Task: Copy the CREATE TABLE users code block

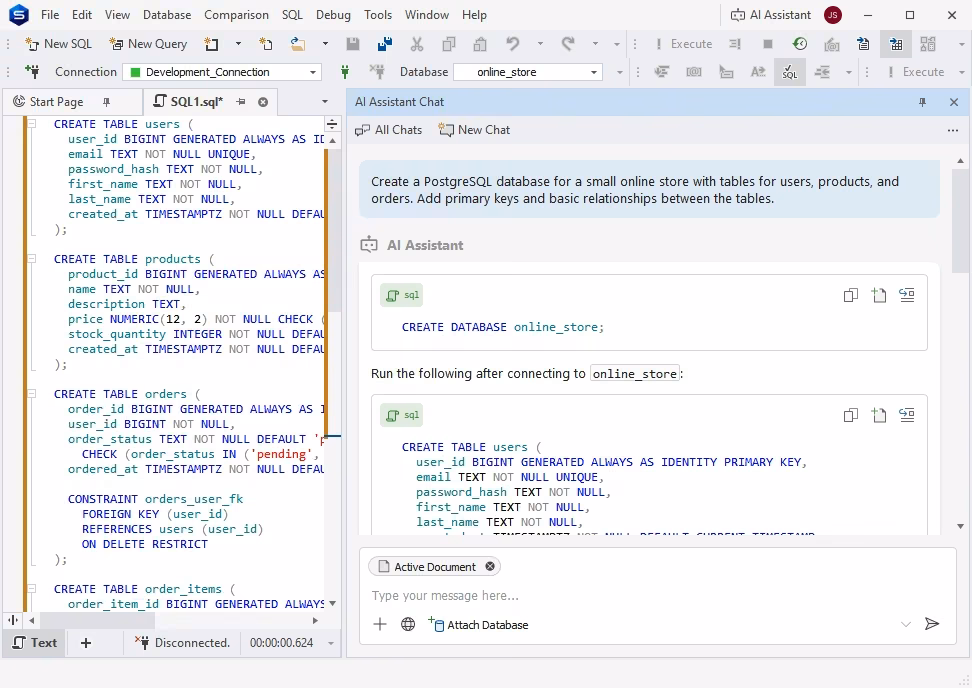Action: point(850,415)
